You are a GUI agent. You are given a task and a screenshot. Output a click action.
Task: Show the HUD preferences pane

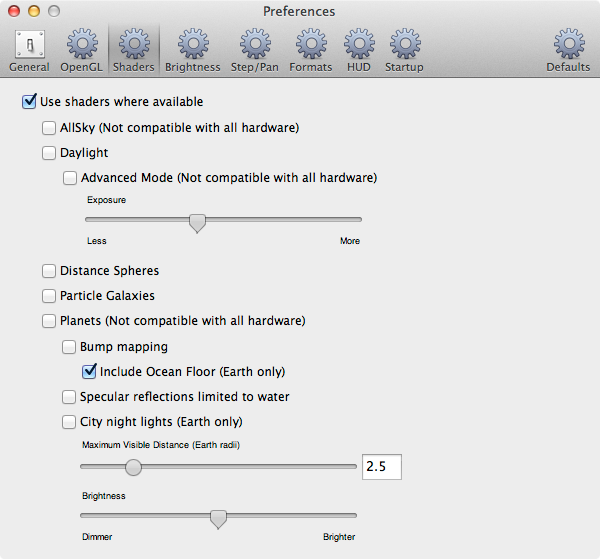click(x=359, y=50)
